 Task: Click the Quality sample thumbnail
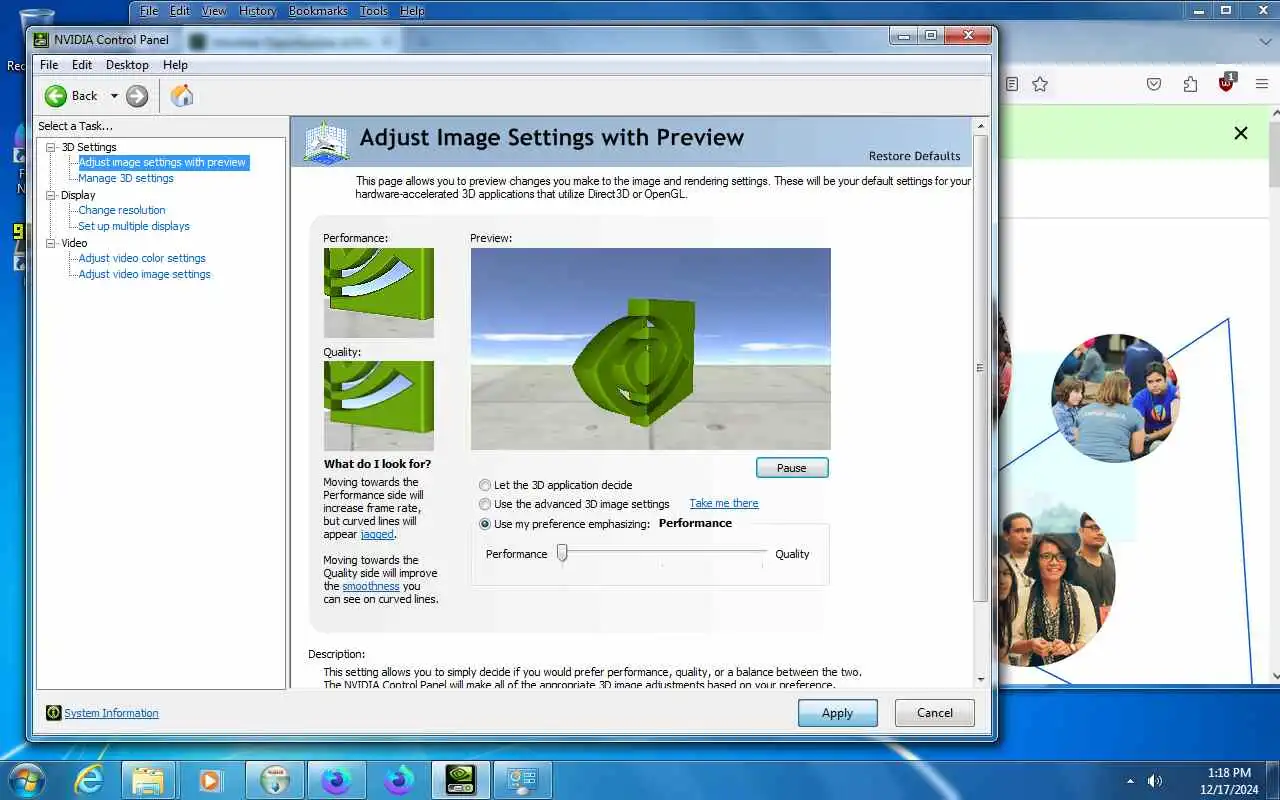379,406
